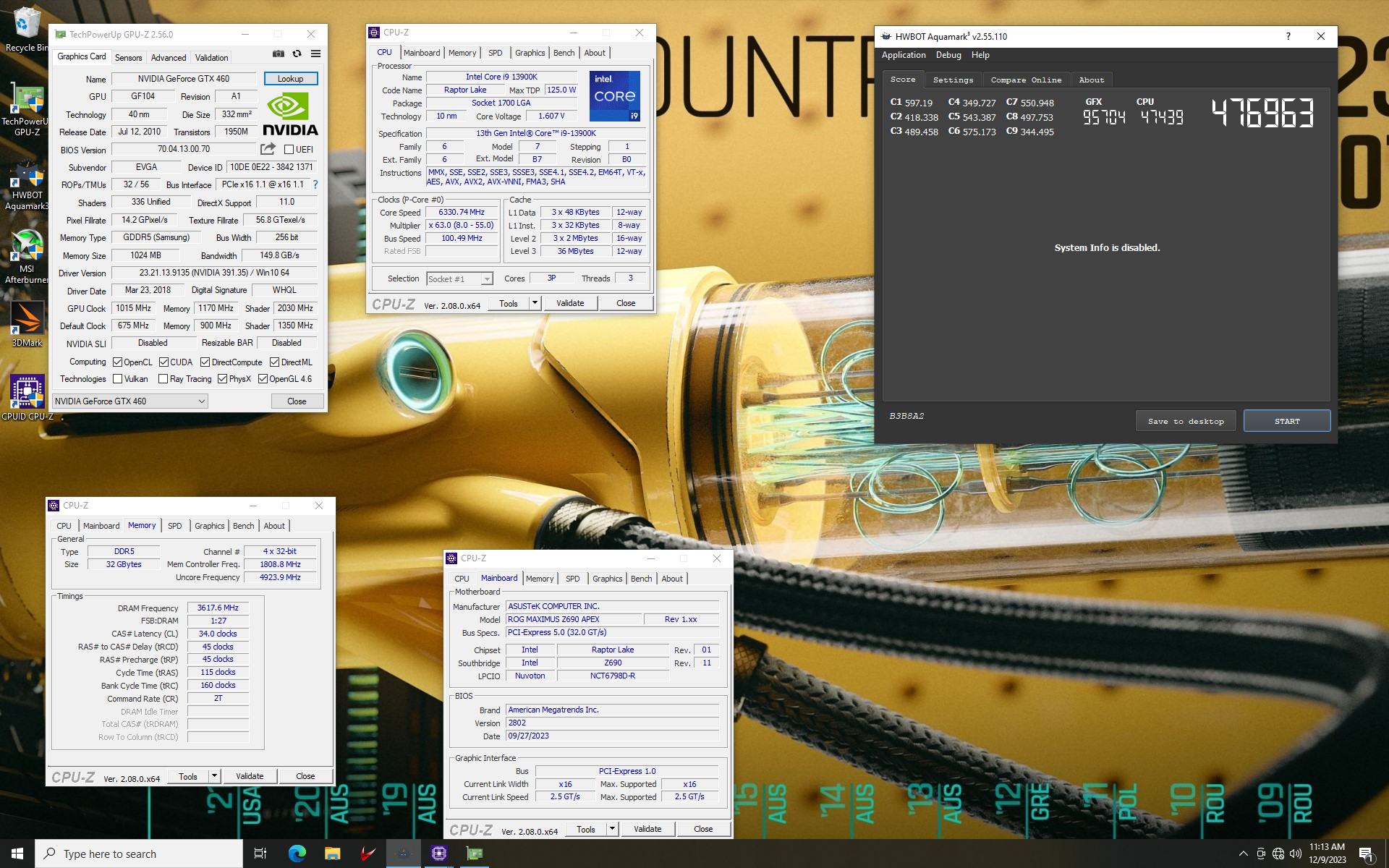
Task: Toggle CUDA checkbox in GPU-Z
Action: pos(163,362)
